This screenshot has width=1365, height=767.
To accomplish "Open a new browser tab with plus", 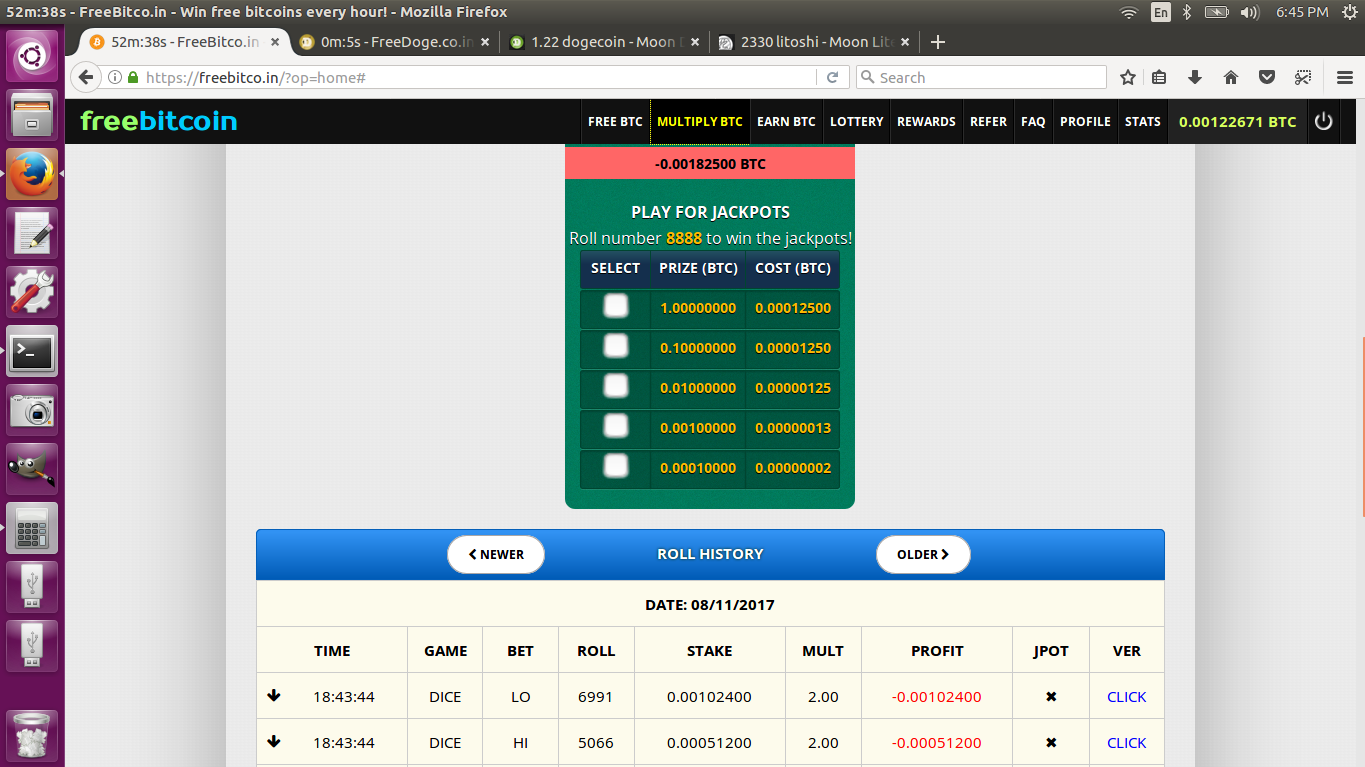I will click(x=937, y=42).
